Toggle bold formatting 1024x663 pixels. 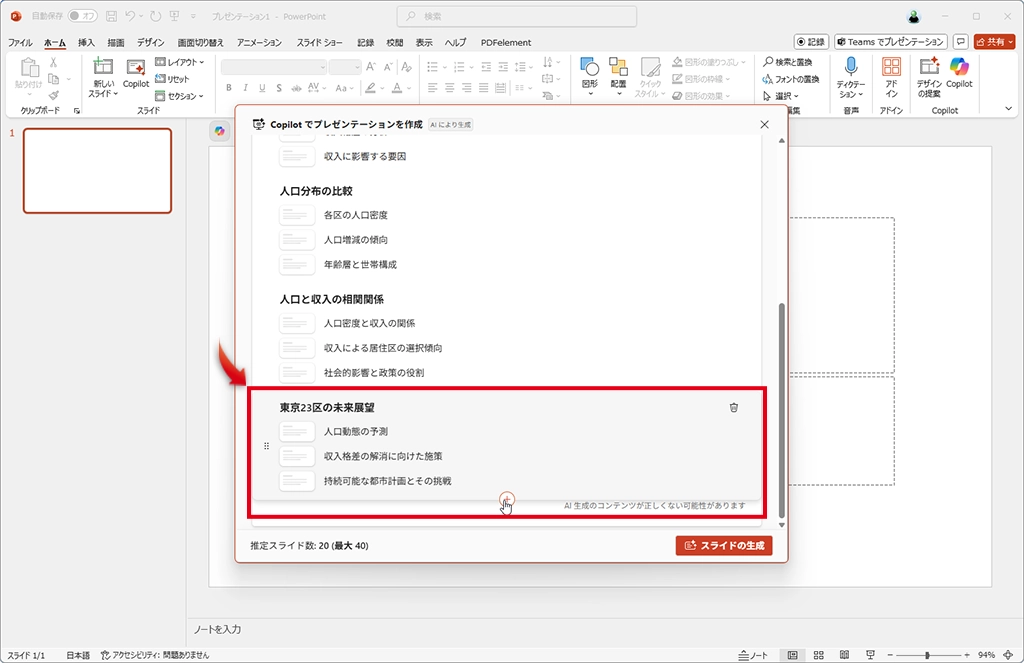(x=229, y=88)
